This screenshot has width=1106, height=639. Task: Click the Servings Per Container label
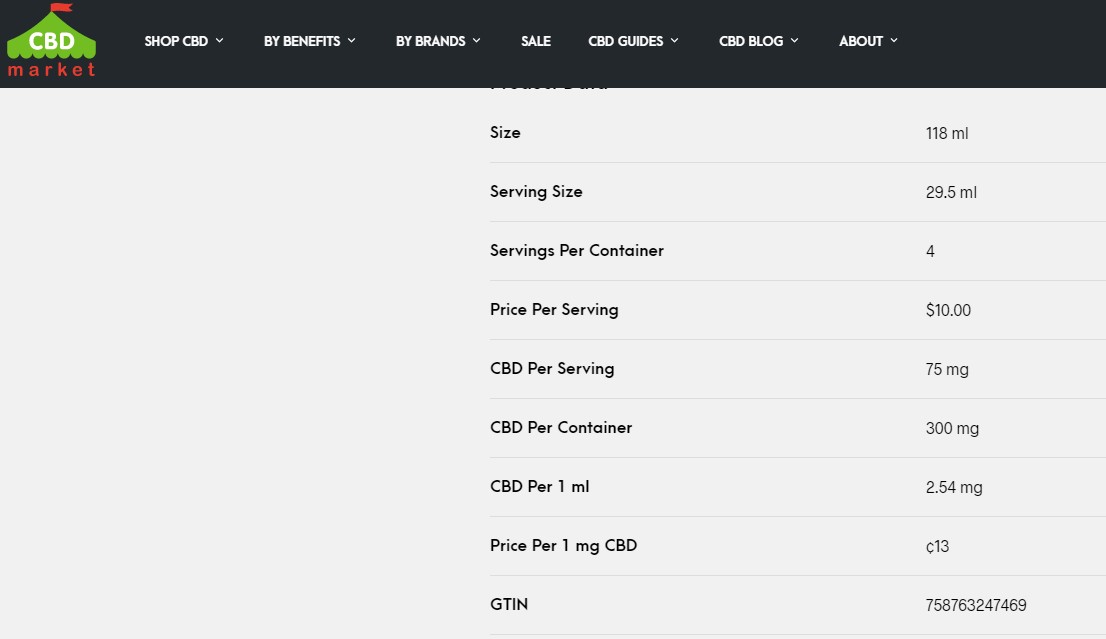coord(577,250)
